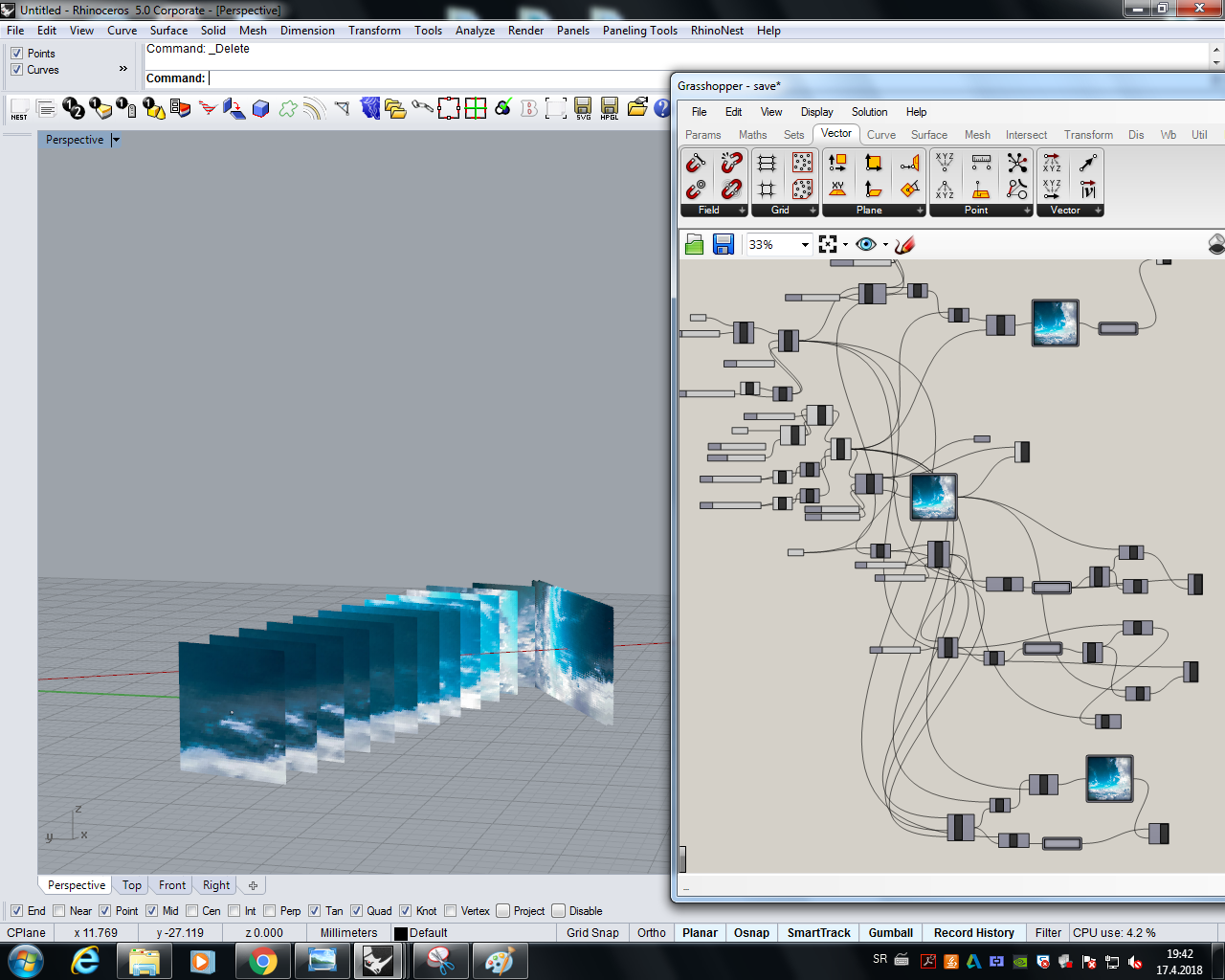This screenshot has width=1225, height=980.
Task: Click the double yellow folders toolbar icon
Action: pos(395,108)
